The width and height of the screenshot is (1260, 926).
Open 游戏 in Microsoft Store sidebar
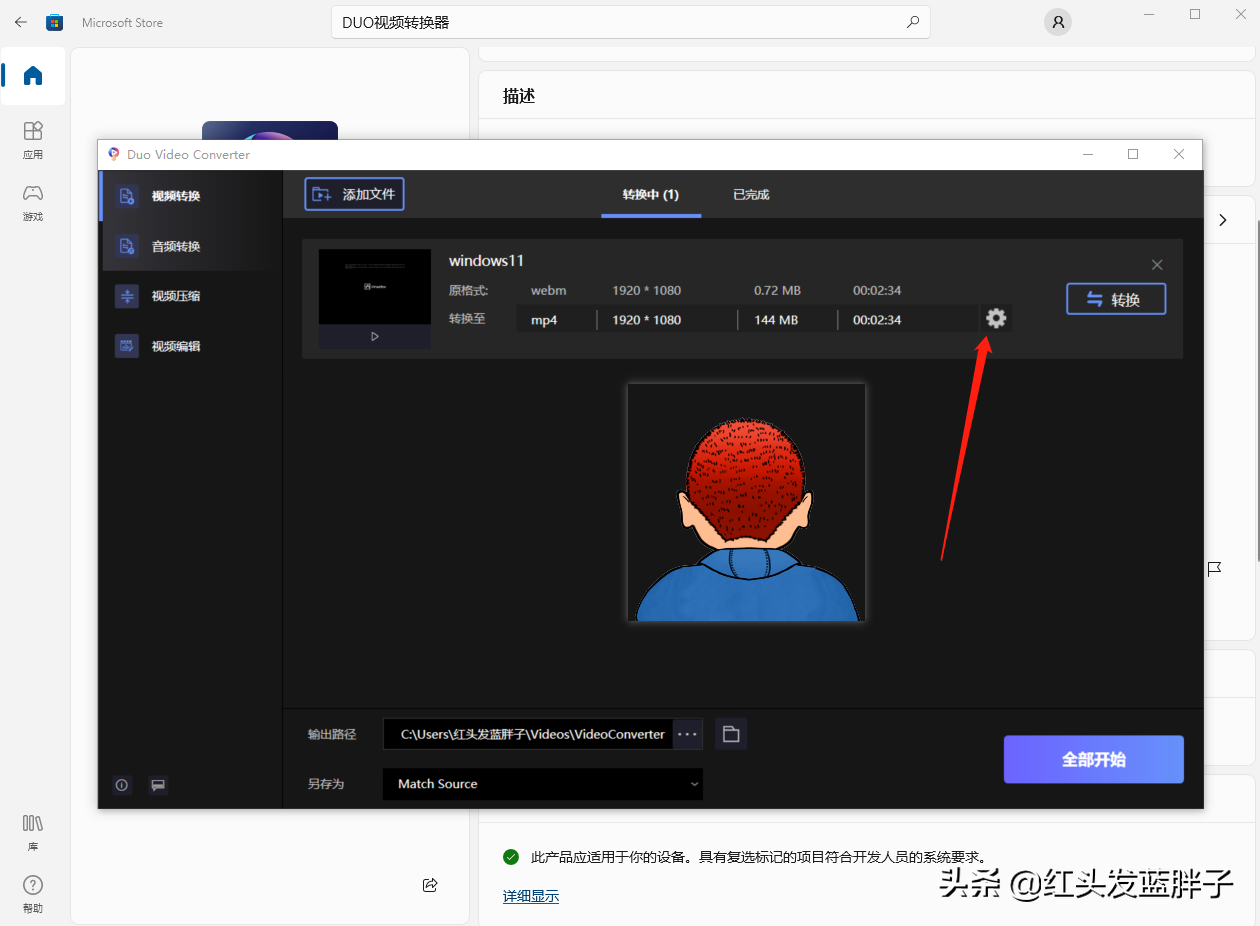tap(33, 202)
